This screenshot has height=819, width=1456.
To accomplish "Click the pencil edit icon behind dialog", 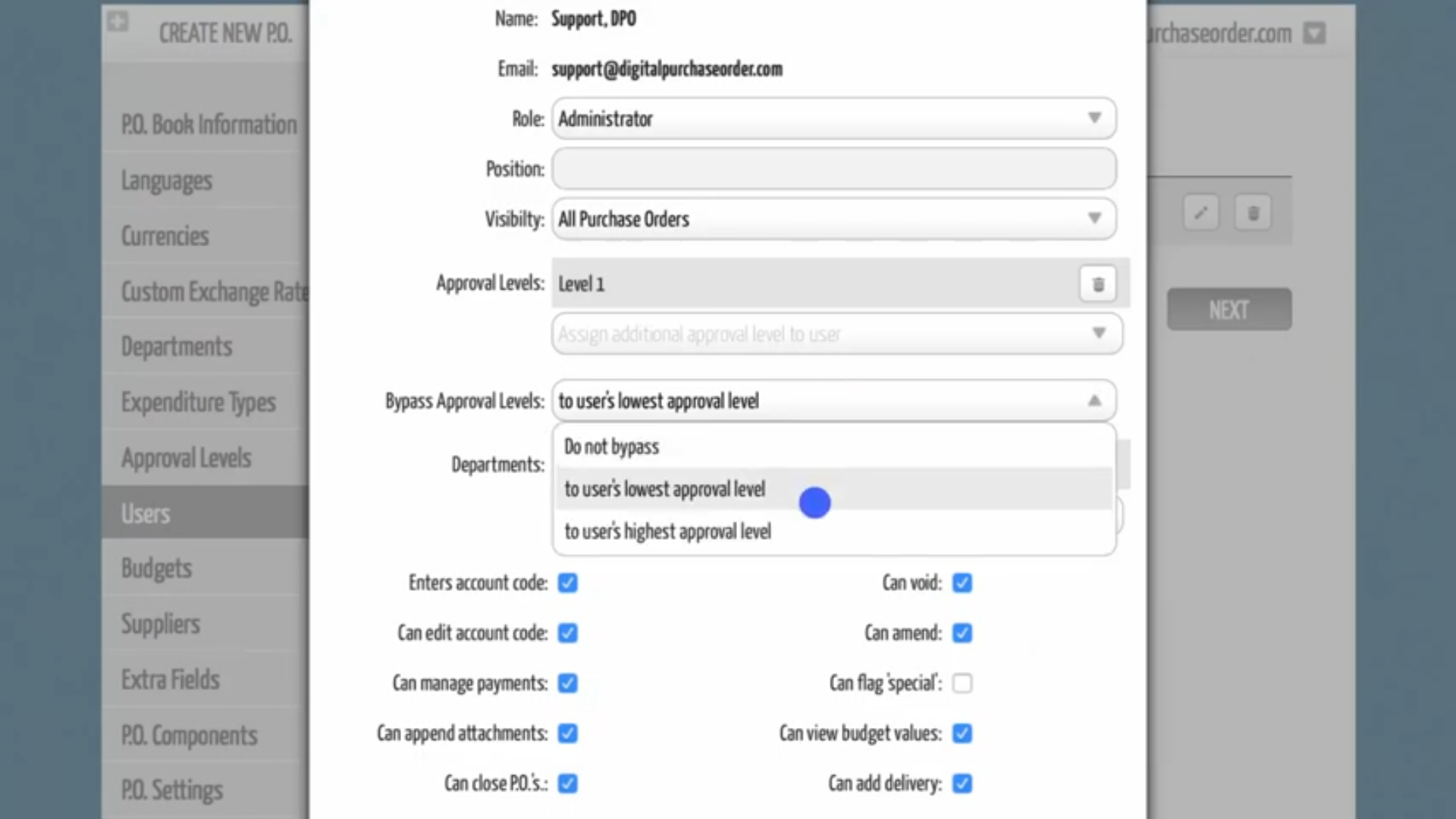I will pos(1201,213).
